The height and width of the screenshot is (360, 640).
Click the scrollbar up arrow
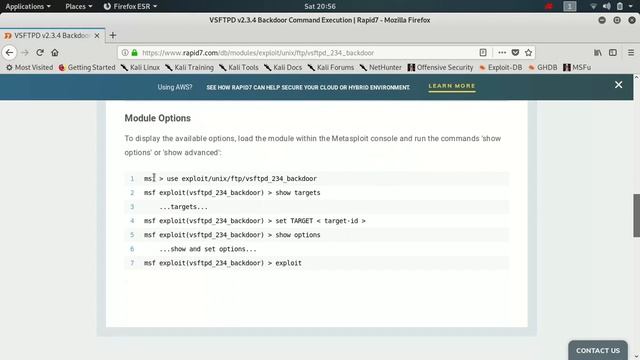point(636,77)
